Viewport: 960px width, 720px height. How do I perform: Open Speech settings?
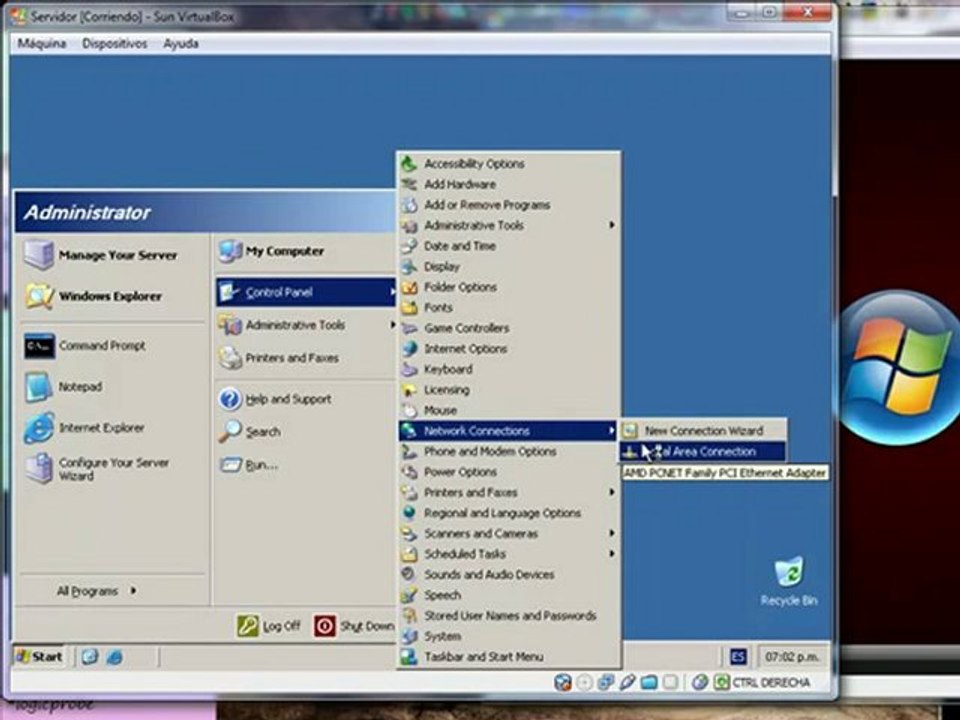[x=509, y=594]
